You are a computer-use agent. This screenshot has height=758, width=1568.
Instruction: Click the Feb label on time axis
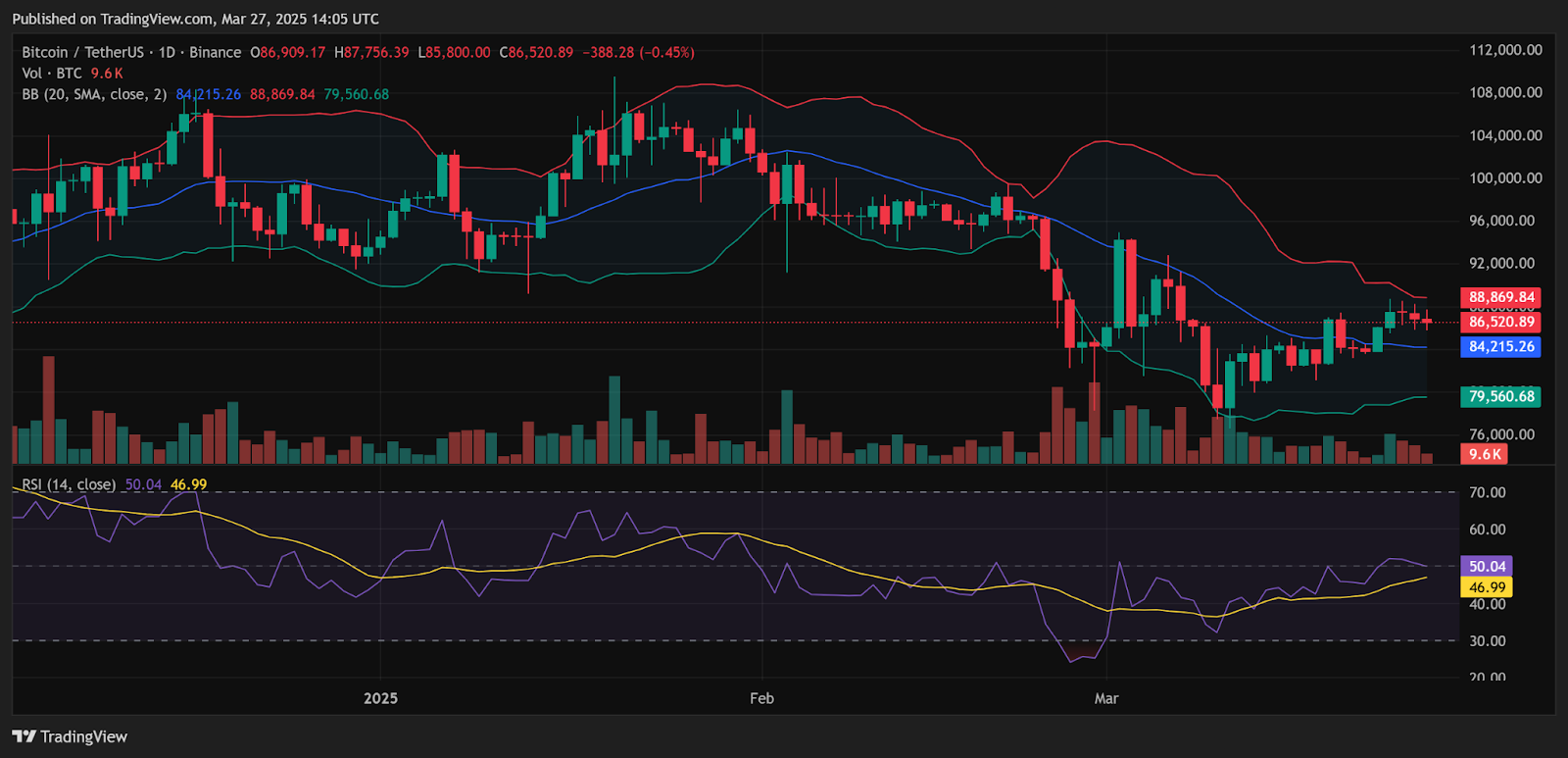point(761,698)
